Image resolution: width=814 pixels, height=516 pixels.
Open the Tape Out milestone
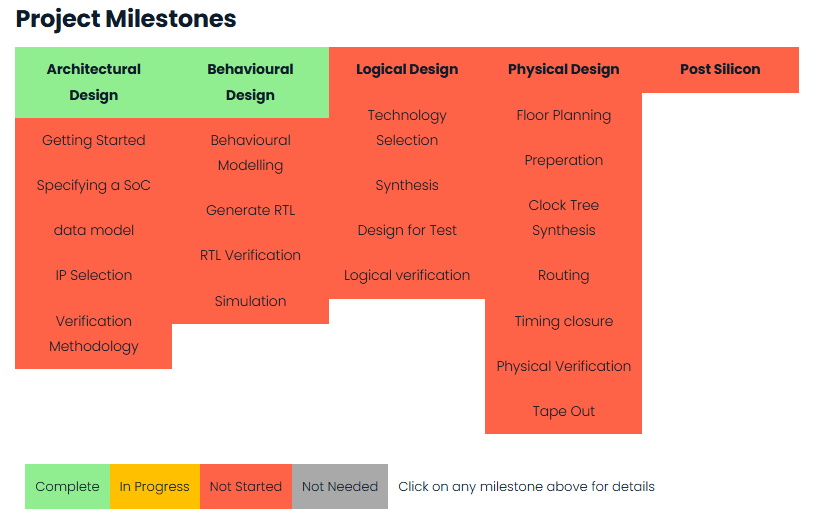[563, 411]
